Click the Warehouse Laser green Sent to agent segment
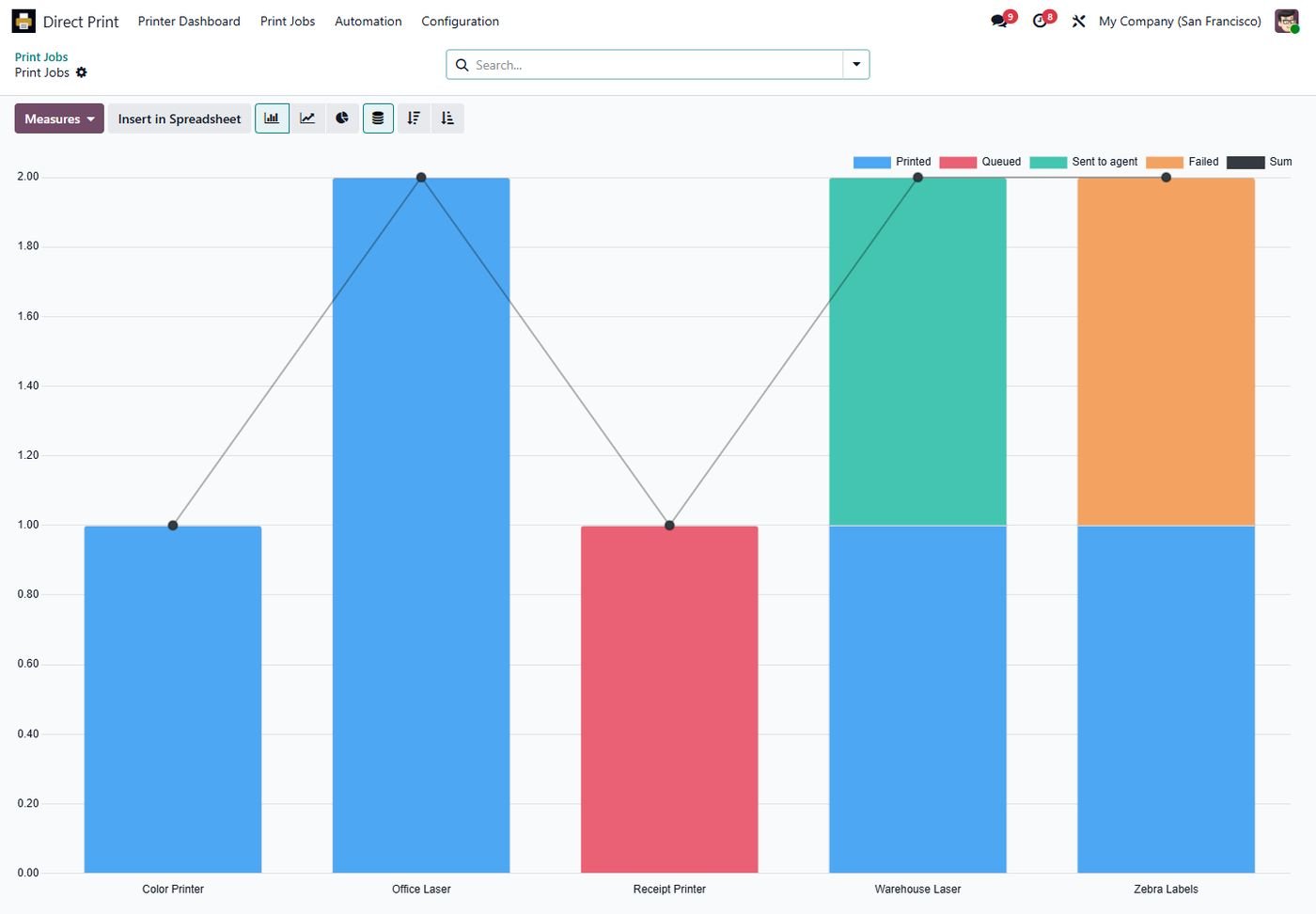1316x914 pixels. pyautogui.click(x=917, y=352)
